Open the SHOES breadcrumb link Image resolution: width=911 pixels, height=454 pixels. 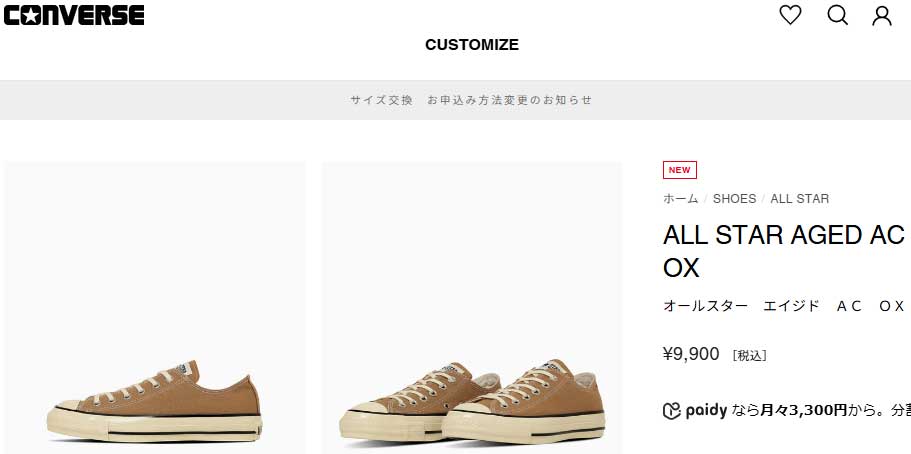tap(734, 199)
